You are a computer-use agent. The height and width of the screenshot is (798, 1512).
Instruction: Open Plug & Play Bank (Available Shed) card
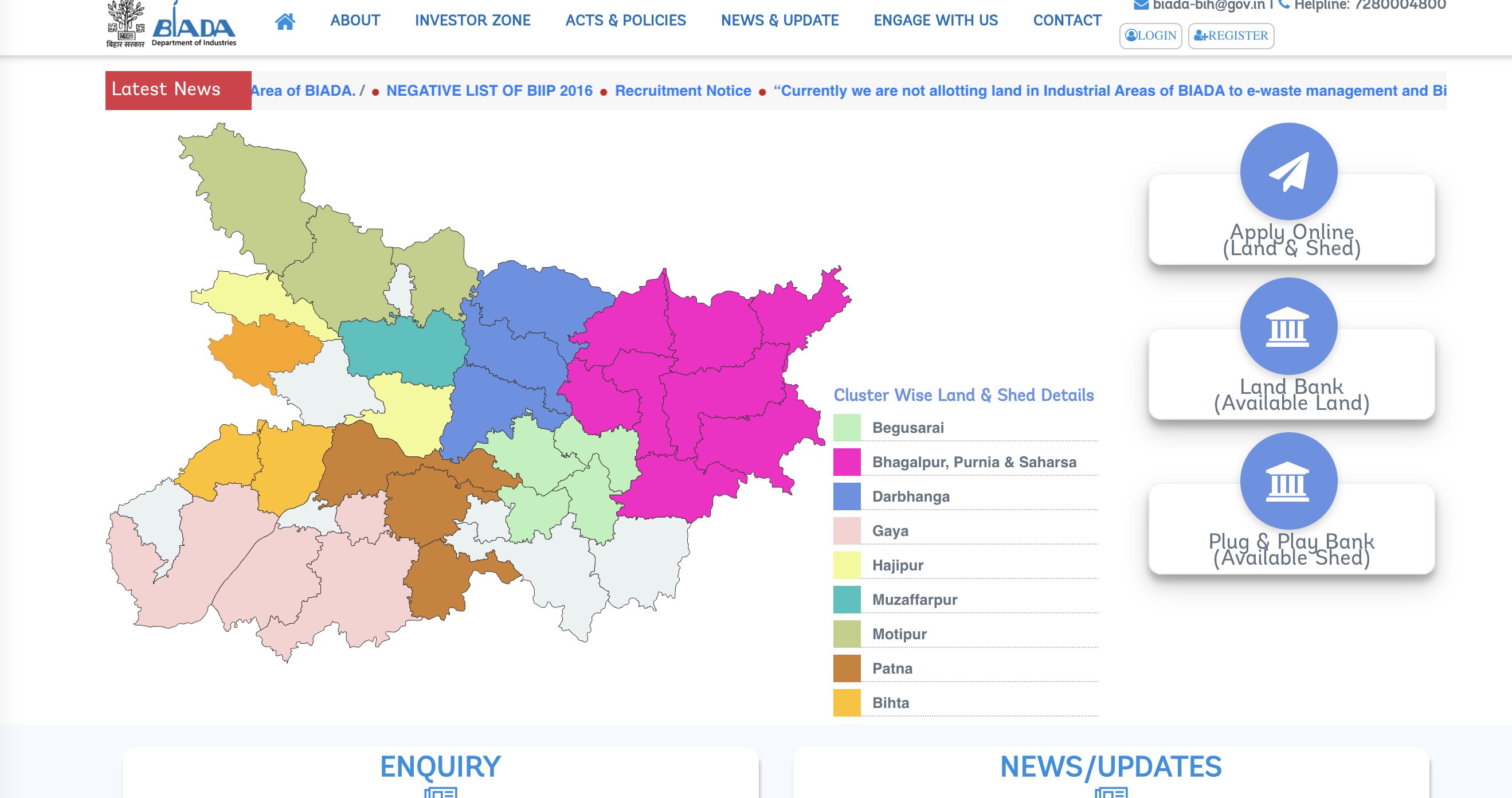1291,529
